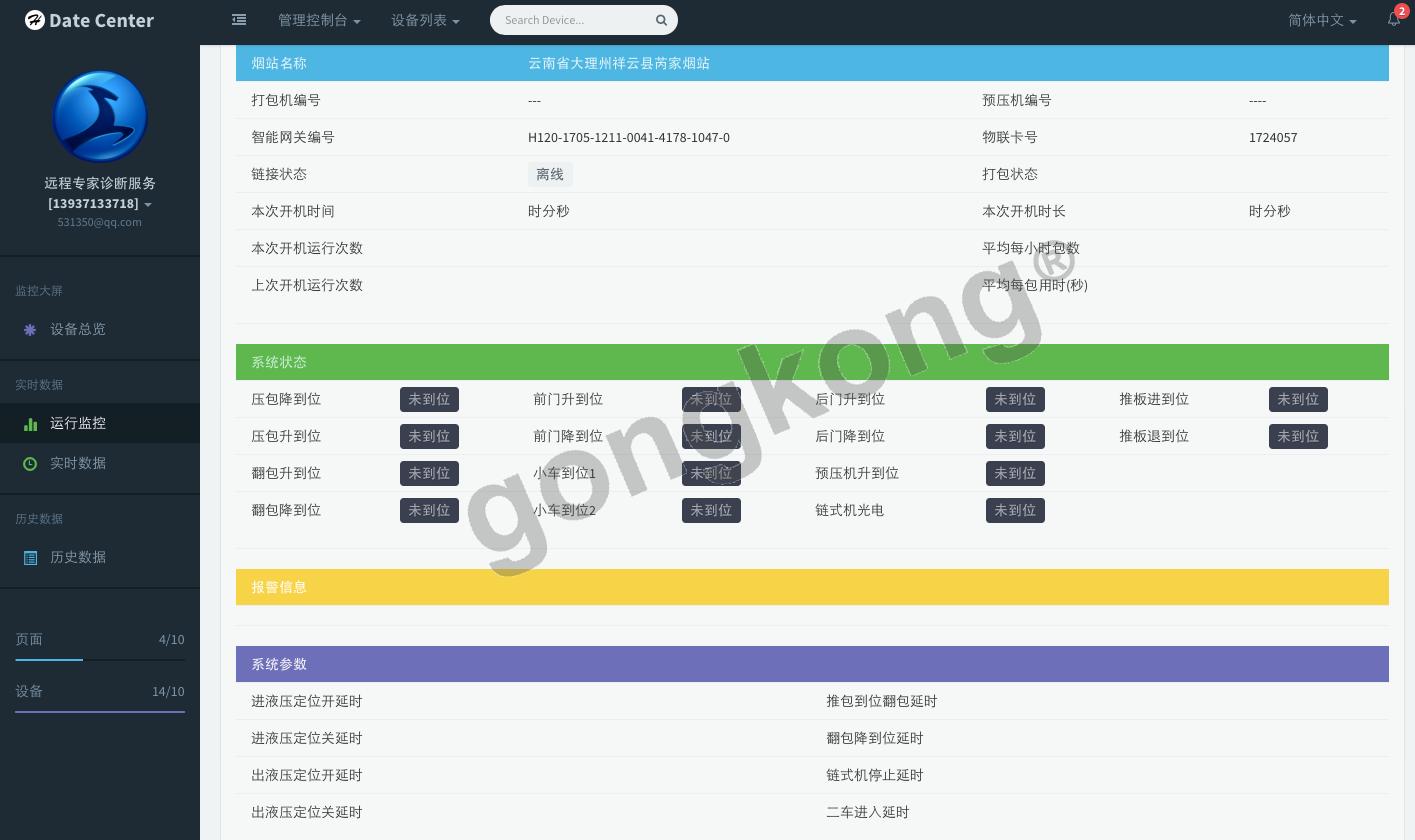Click 未到位 badge for 后门升到位
The width and height of the screenshot is (1415, 840).
(x=1015, y=399)
